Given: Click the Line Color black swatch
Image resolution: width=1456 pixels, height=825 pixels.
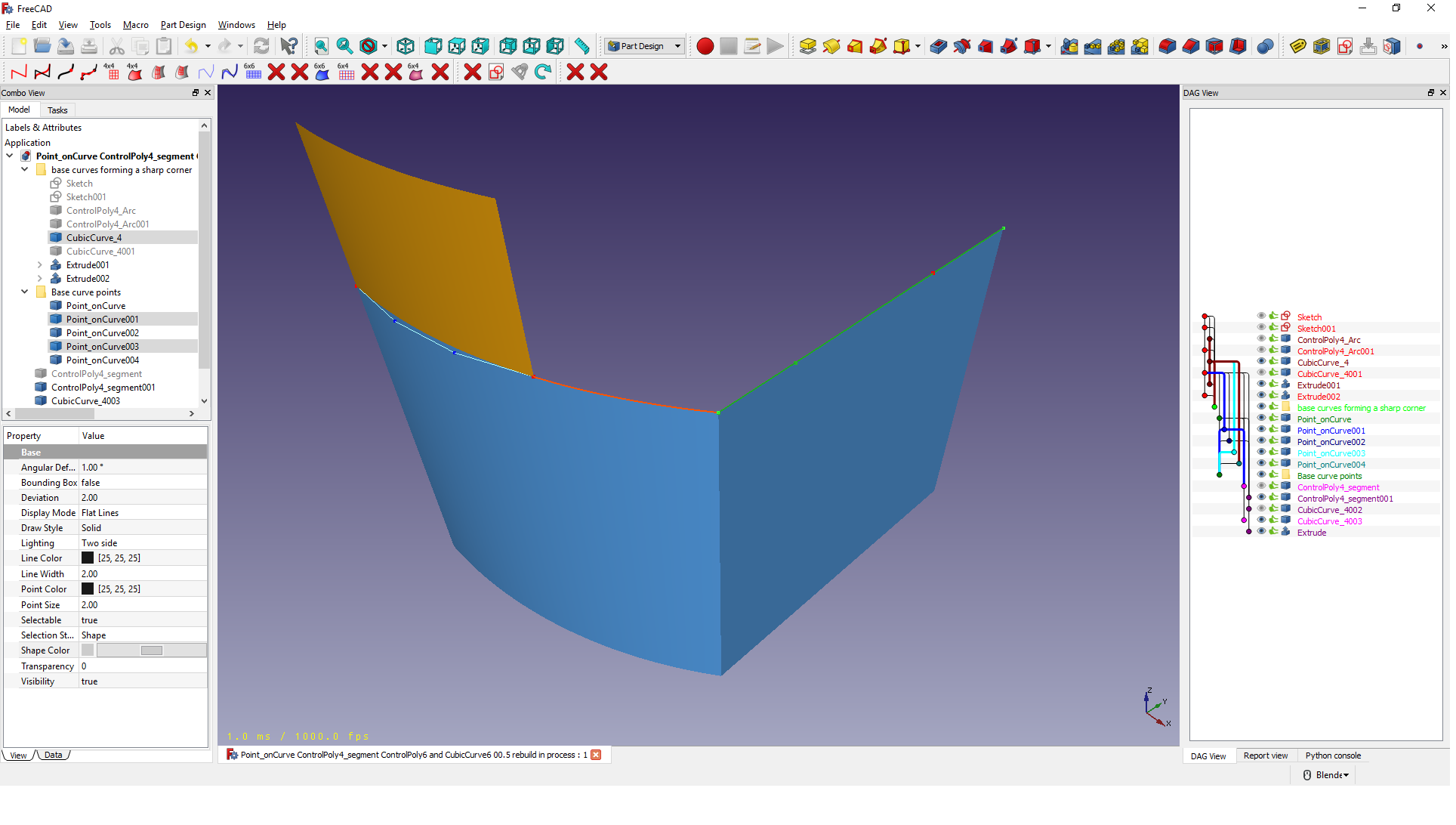Looking at the screenshot, I should click(88, 558).
